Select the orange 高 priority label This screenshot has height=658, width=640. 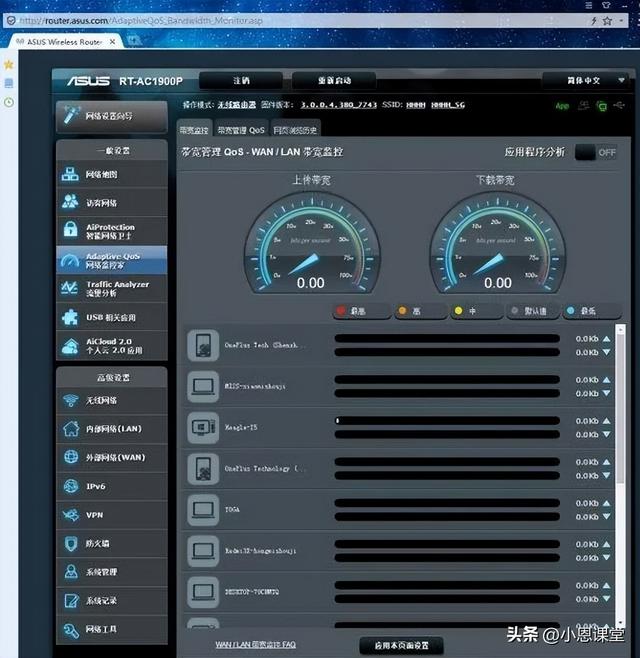pos(420,311)
